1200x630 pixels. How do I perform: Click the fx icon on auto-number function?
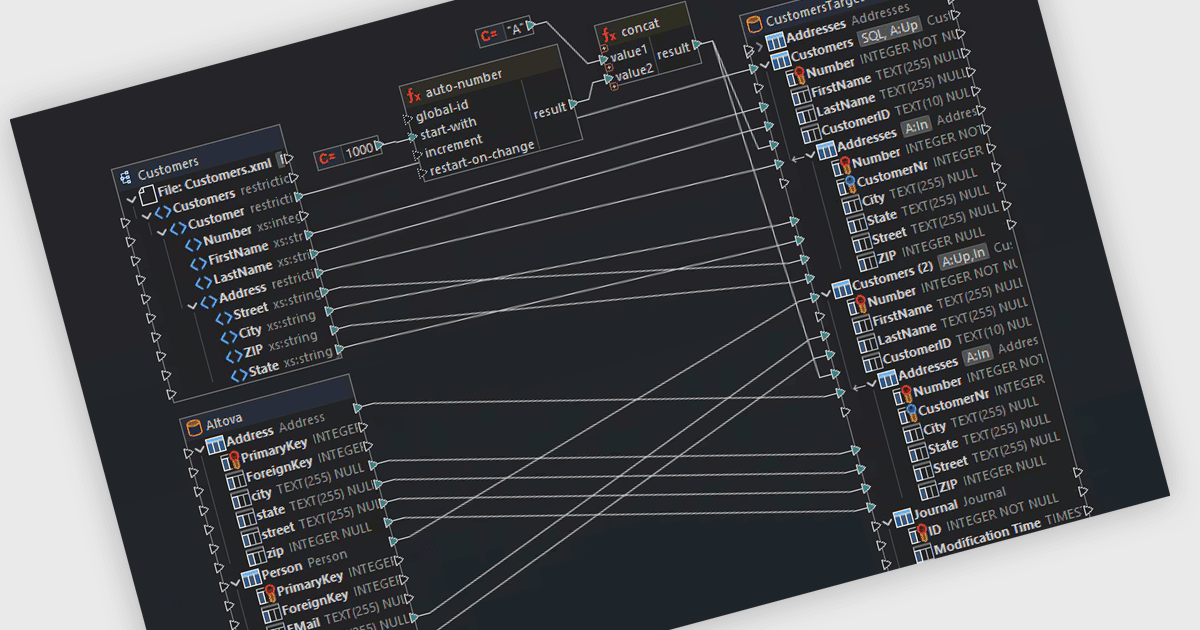[x=413, y=95]
